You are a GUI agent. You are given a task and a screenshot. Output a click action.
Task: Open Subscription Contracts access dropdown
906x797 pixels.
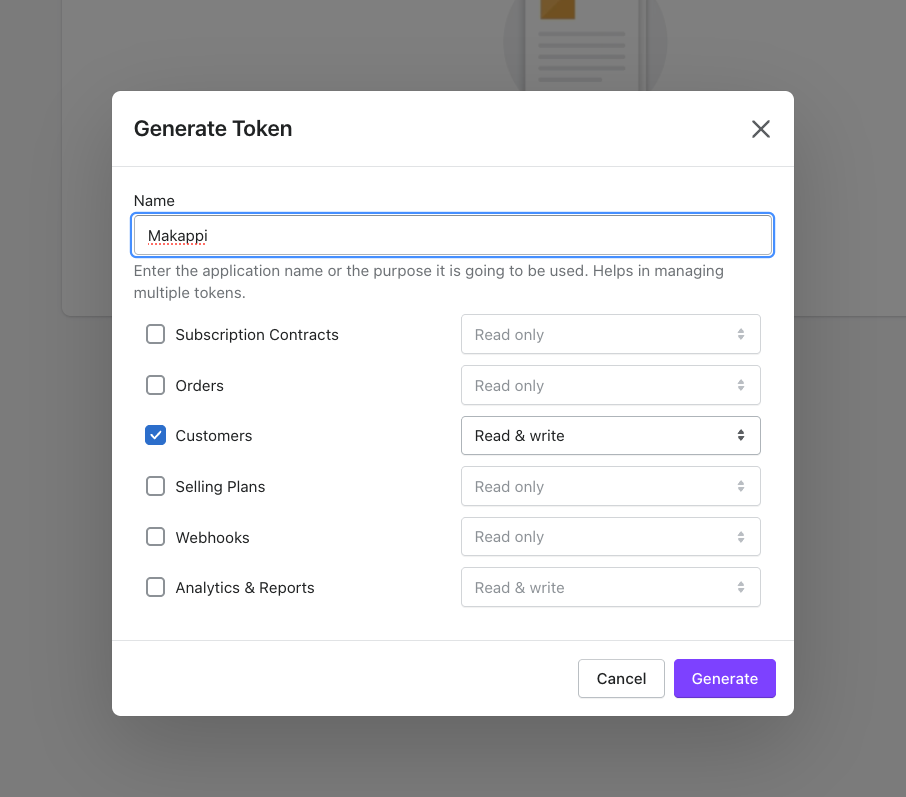coord(611,334)
